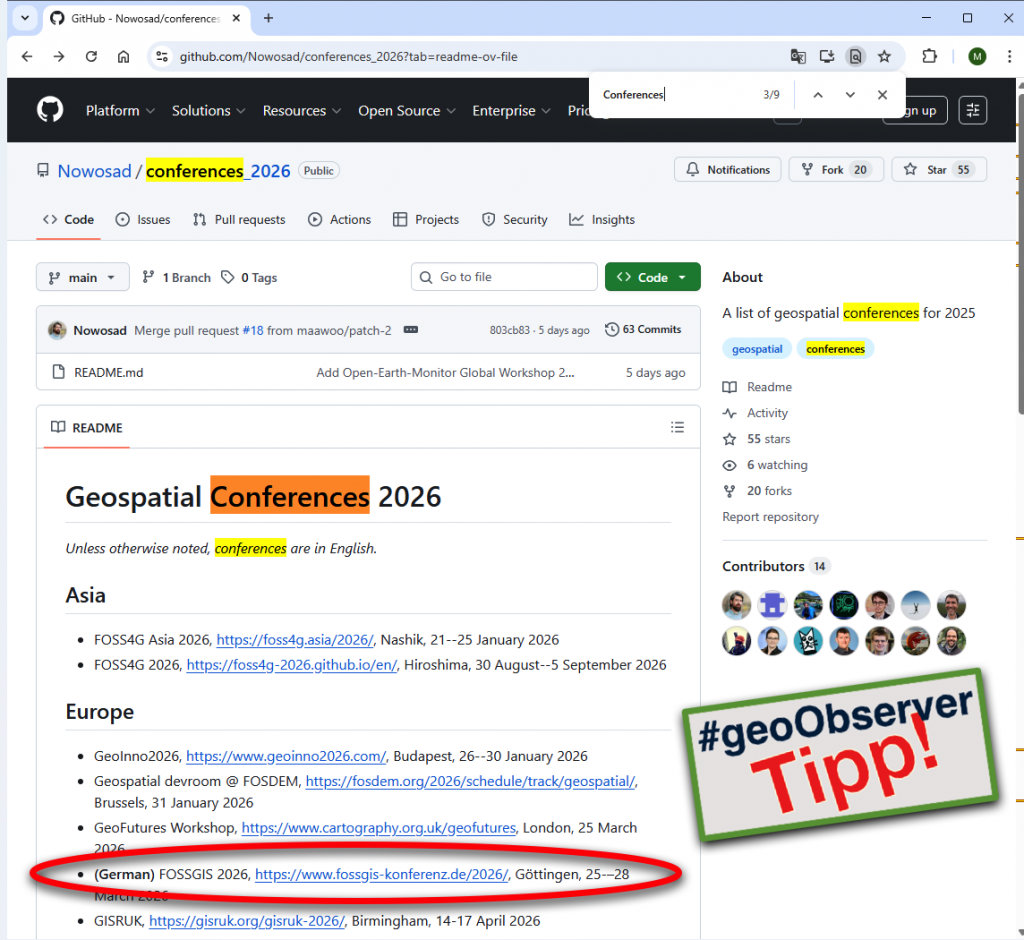Open the Pull requests tab

(239, 220)
